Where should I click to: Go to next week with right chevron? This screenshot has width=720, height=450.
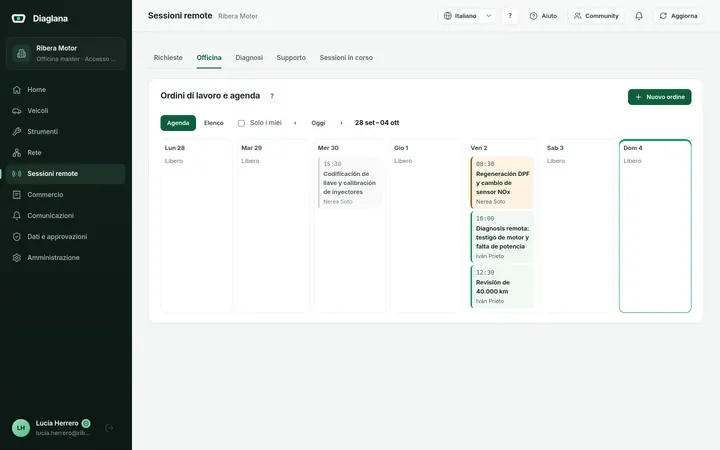pos(341,123)
